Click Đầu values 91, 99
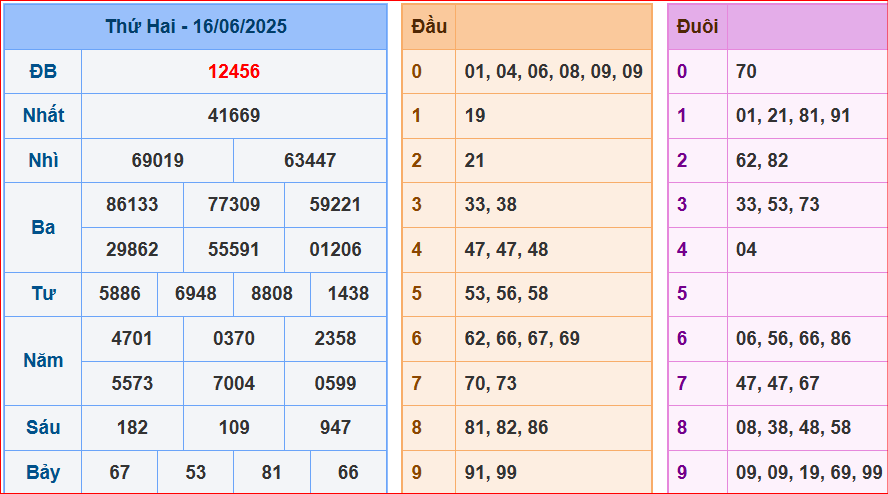 coord(490,472)
